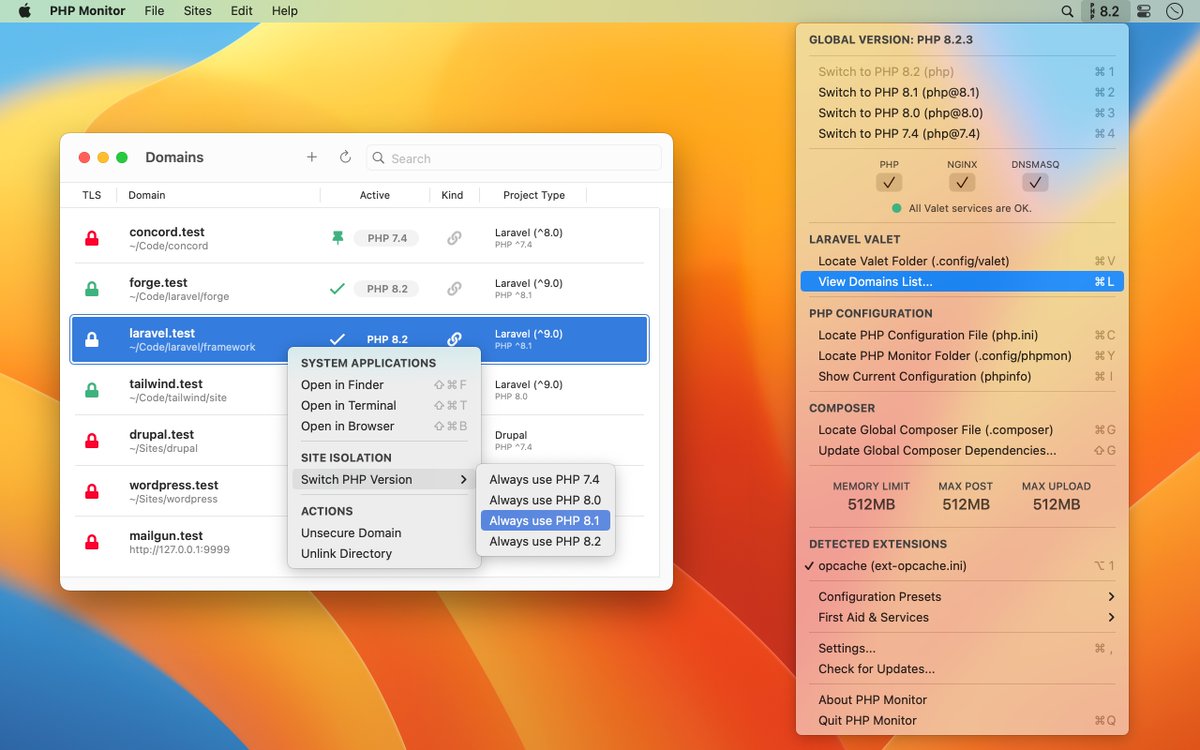Screen dimensions: 1200x750
Task: Toggle the PHP service checkbox
Action: coord(888,183)
